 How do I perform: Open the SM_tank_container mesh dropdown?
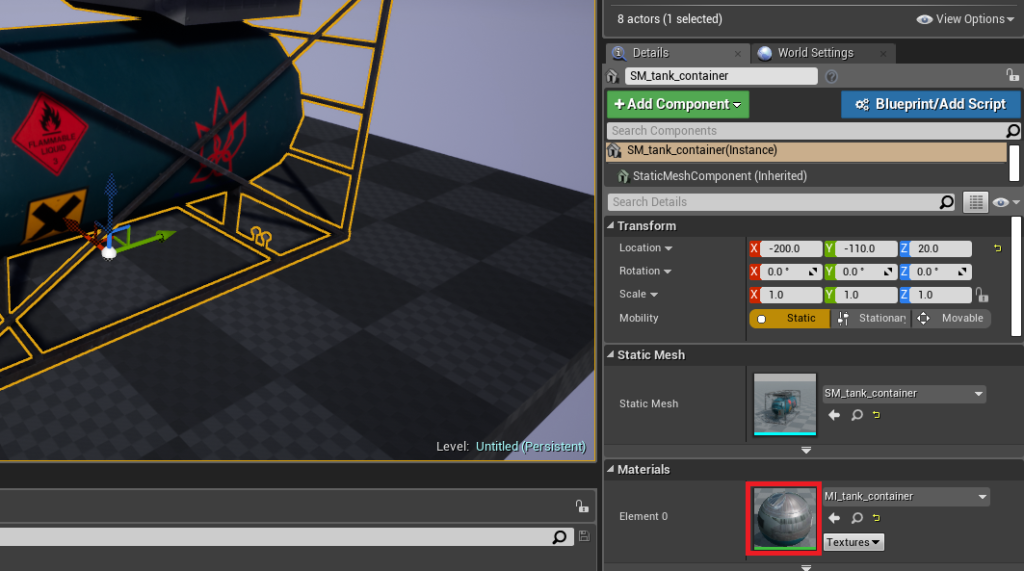point(904,394)
